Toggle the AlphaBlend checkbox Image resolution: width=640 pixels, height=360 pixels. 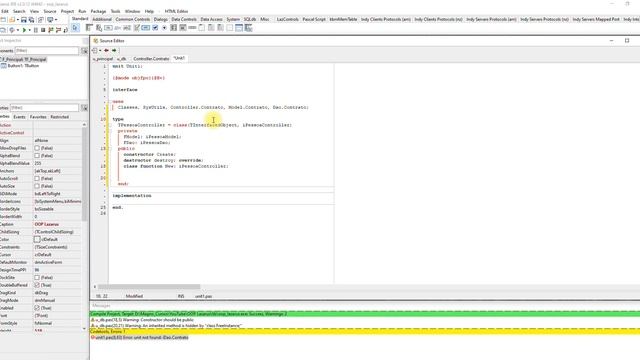click(37, 156)
